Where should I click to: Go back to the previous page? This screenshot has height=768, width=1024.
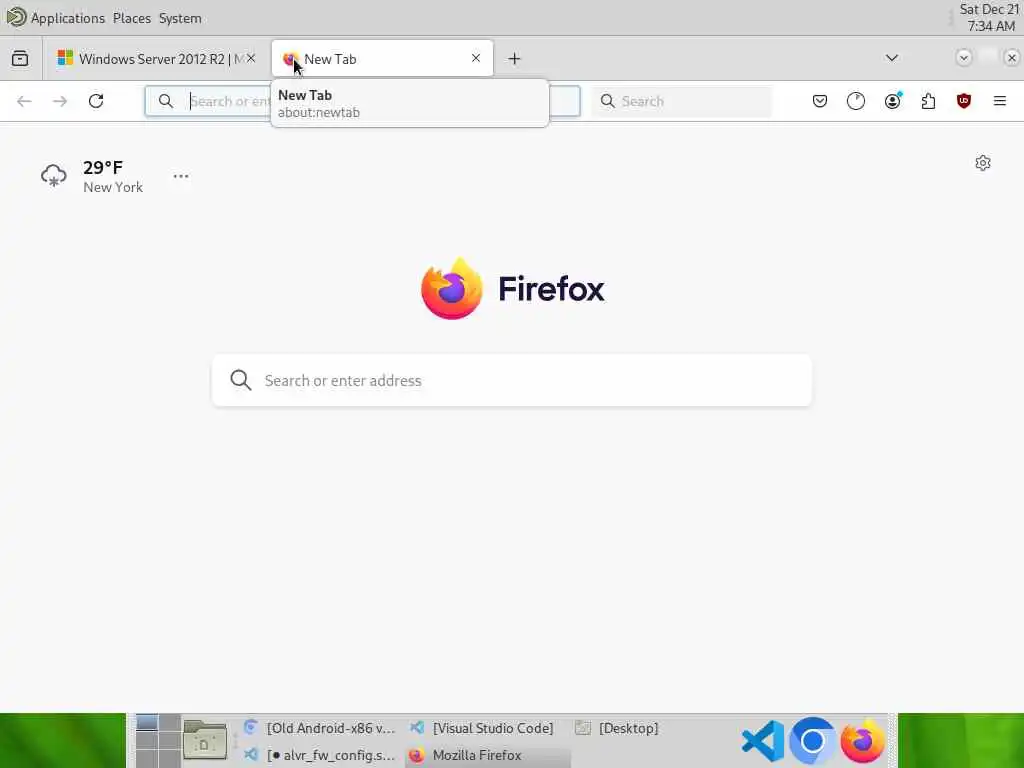(24, 101)
